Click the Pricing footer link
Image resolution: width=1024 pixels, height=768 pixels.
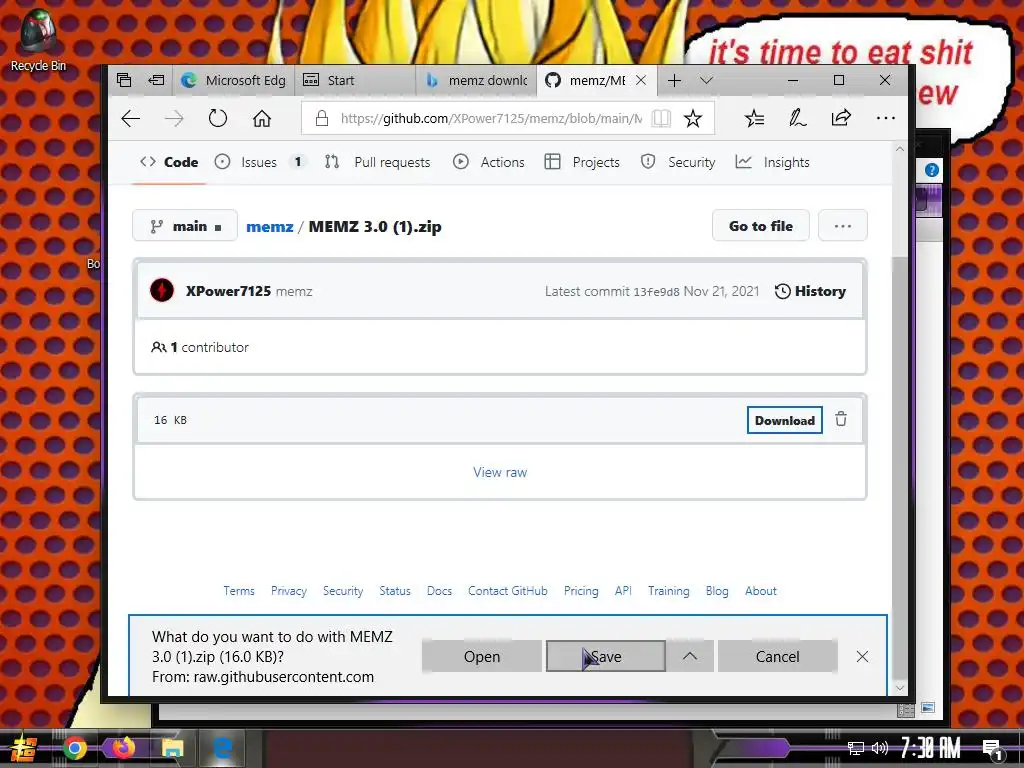coord(581,591)
